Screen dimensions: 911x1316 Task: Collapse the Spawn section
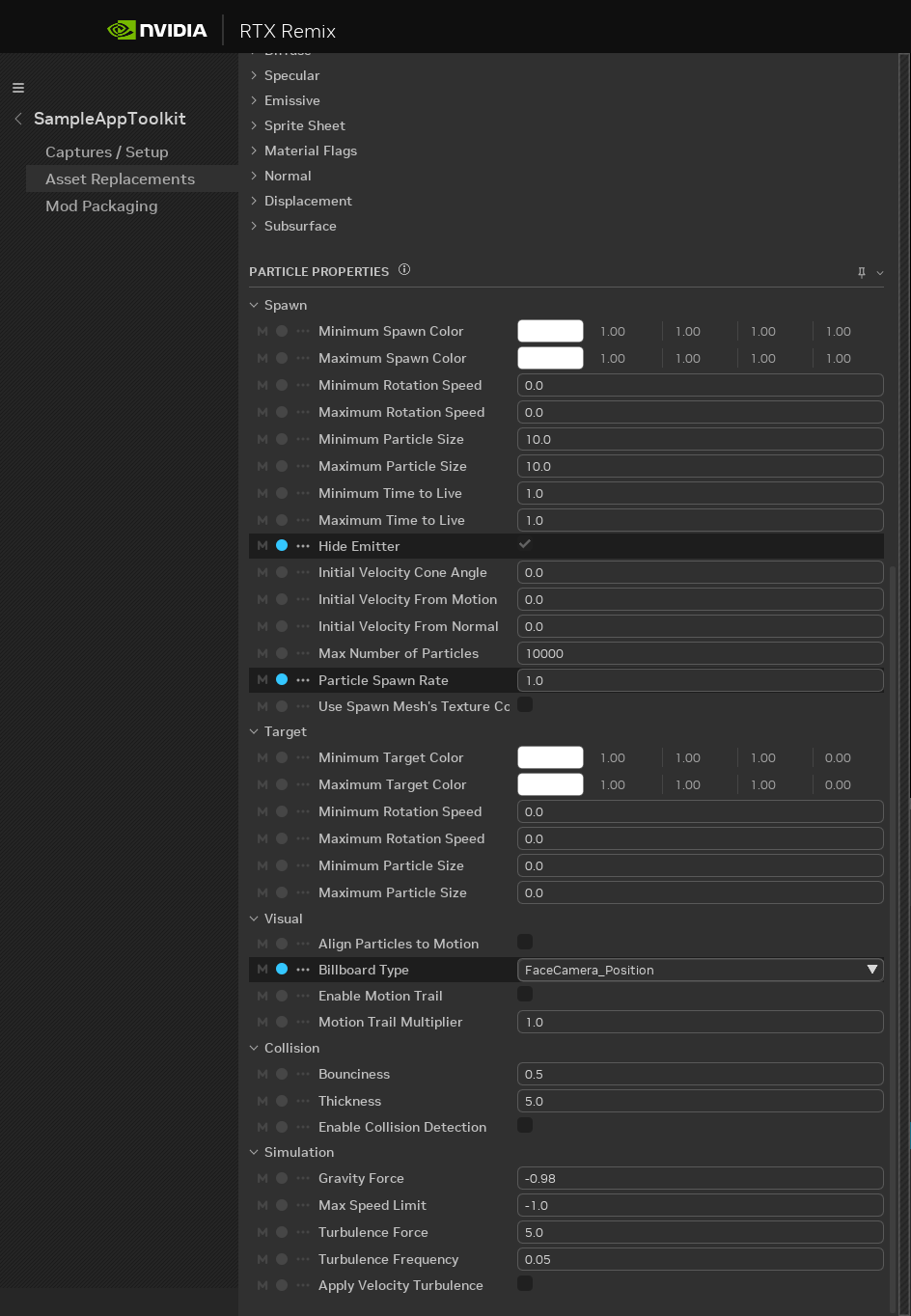[x=255, y=305]
